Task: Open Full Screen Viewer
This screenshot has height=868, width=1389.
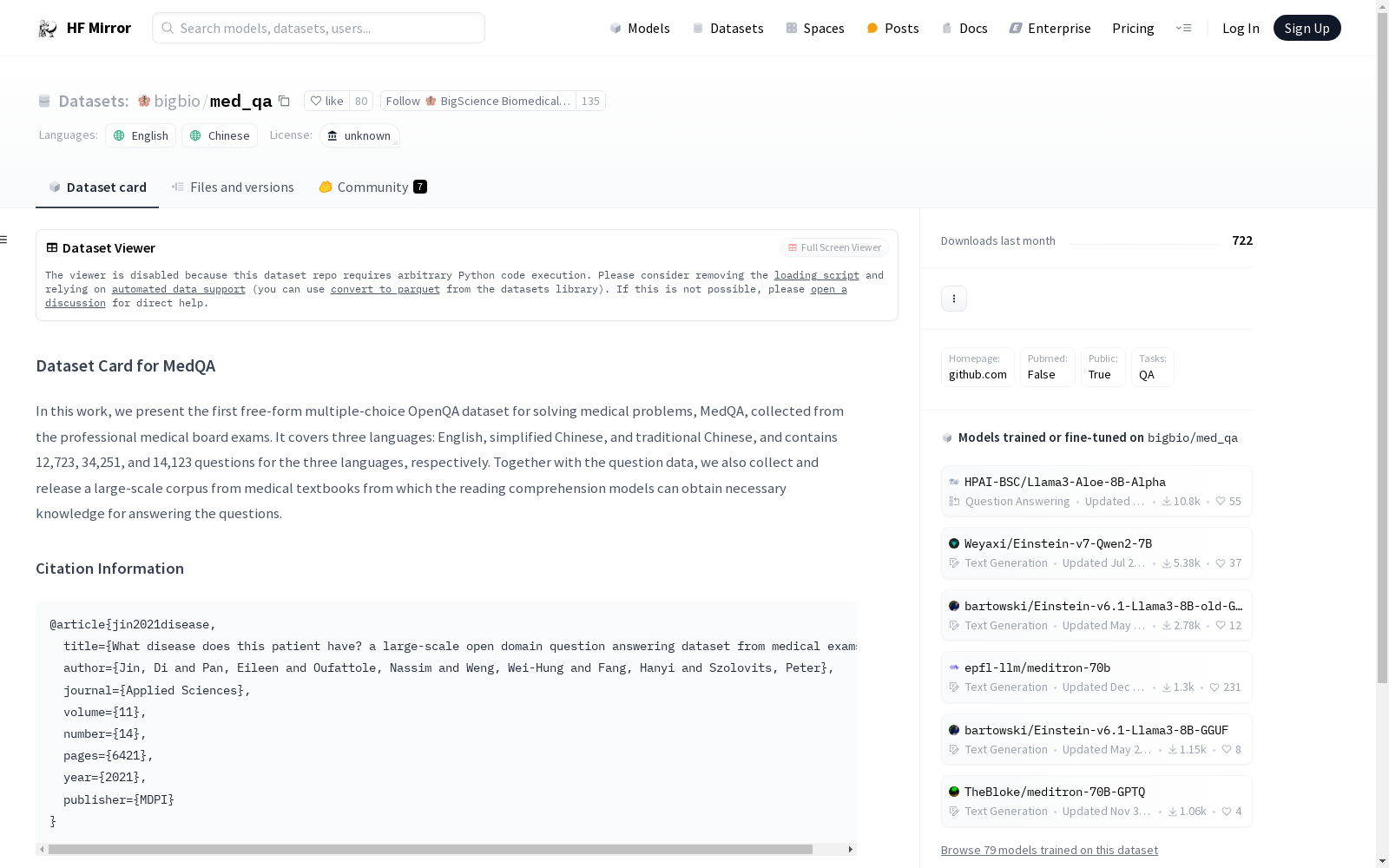Action: coord(834,247)
